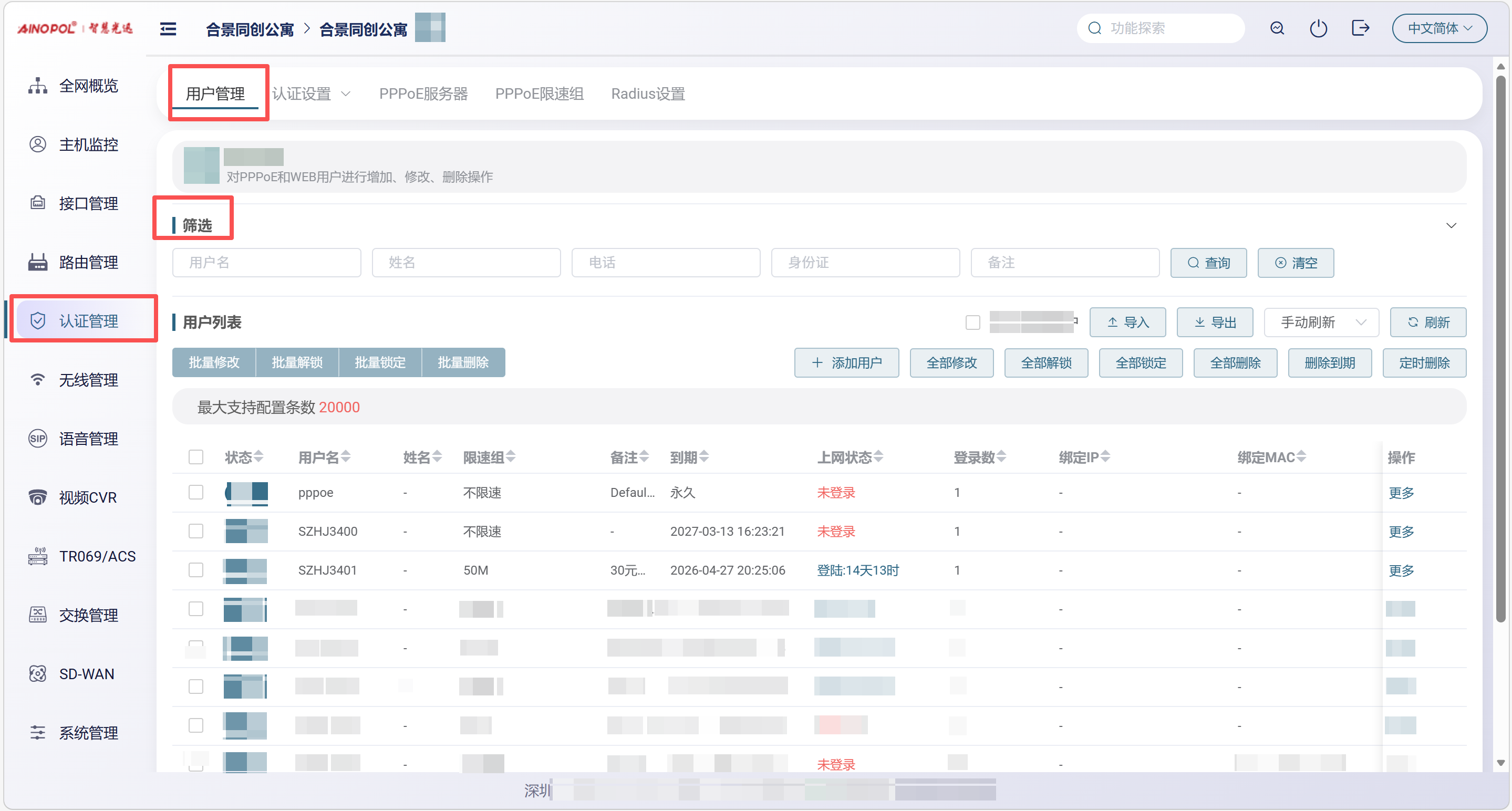1512x811 pixels.
Task: Open 中文简体 language dropdown
Action: [1439, 28]
